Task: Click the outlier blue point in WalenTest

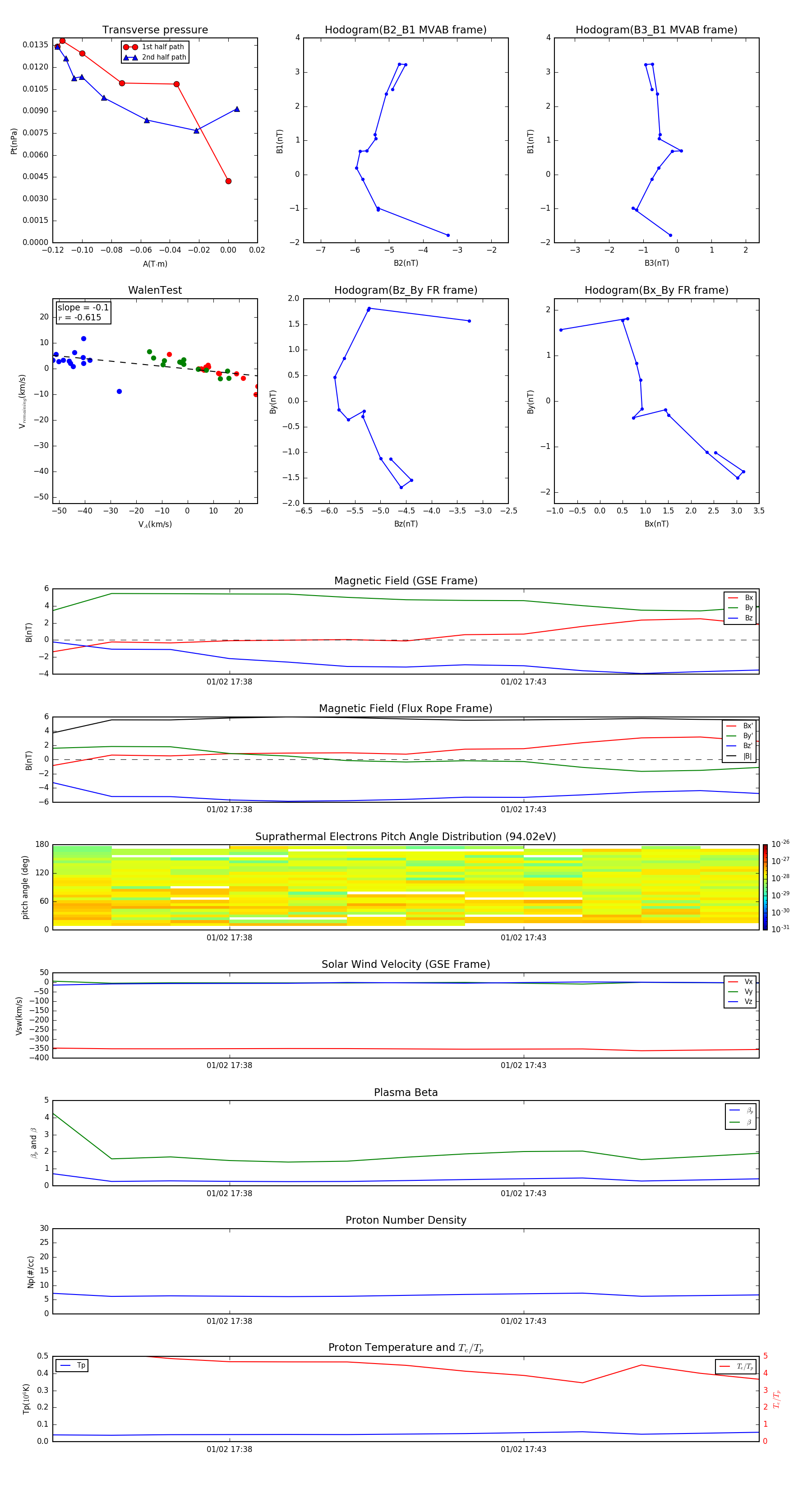Action: click(119, 391)
